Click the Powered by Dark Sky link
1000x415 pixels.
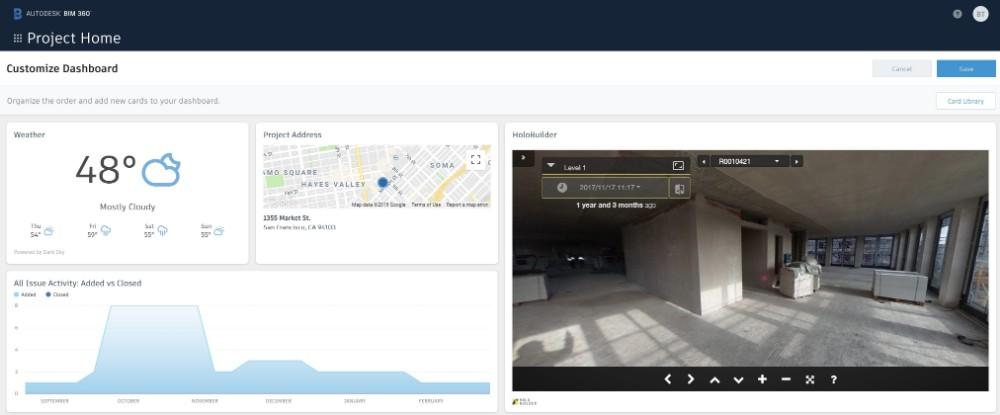(x=39, y=252)
